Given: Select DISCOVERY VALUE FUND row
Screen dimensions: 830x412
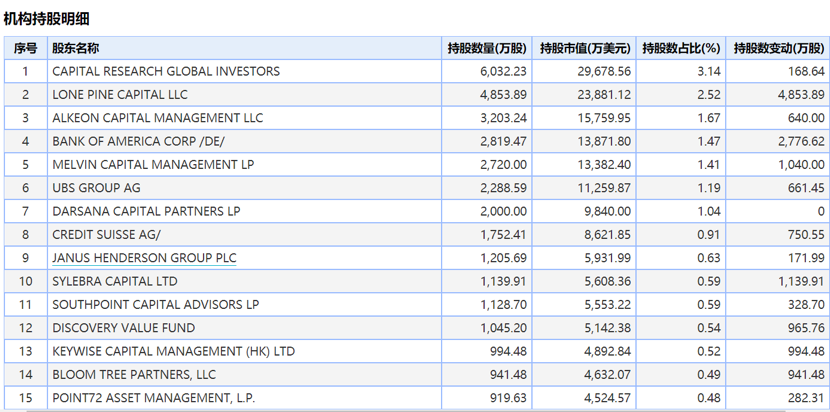Looking at the screenshot, I should tap(417, 328).
